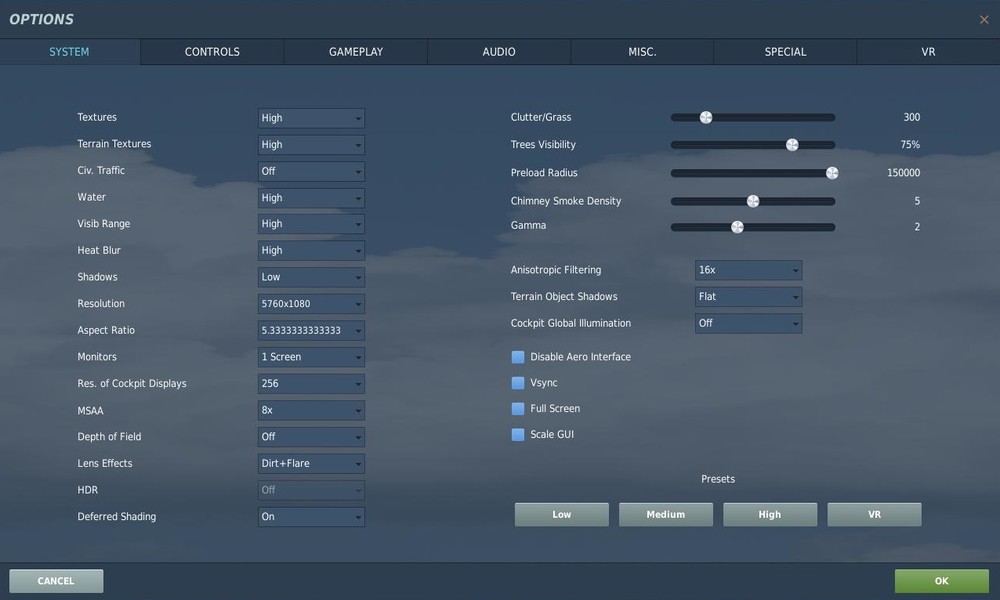Switch to the SPECIAL tab
Screen dimensions: 1000x600
coord(785,52)
